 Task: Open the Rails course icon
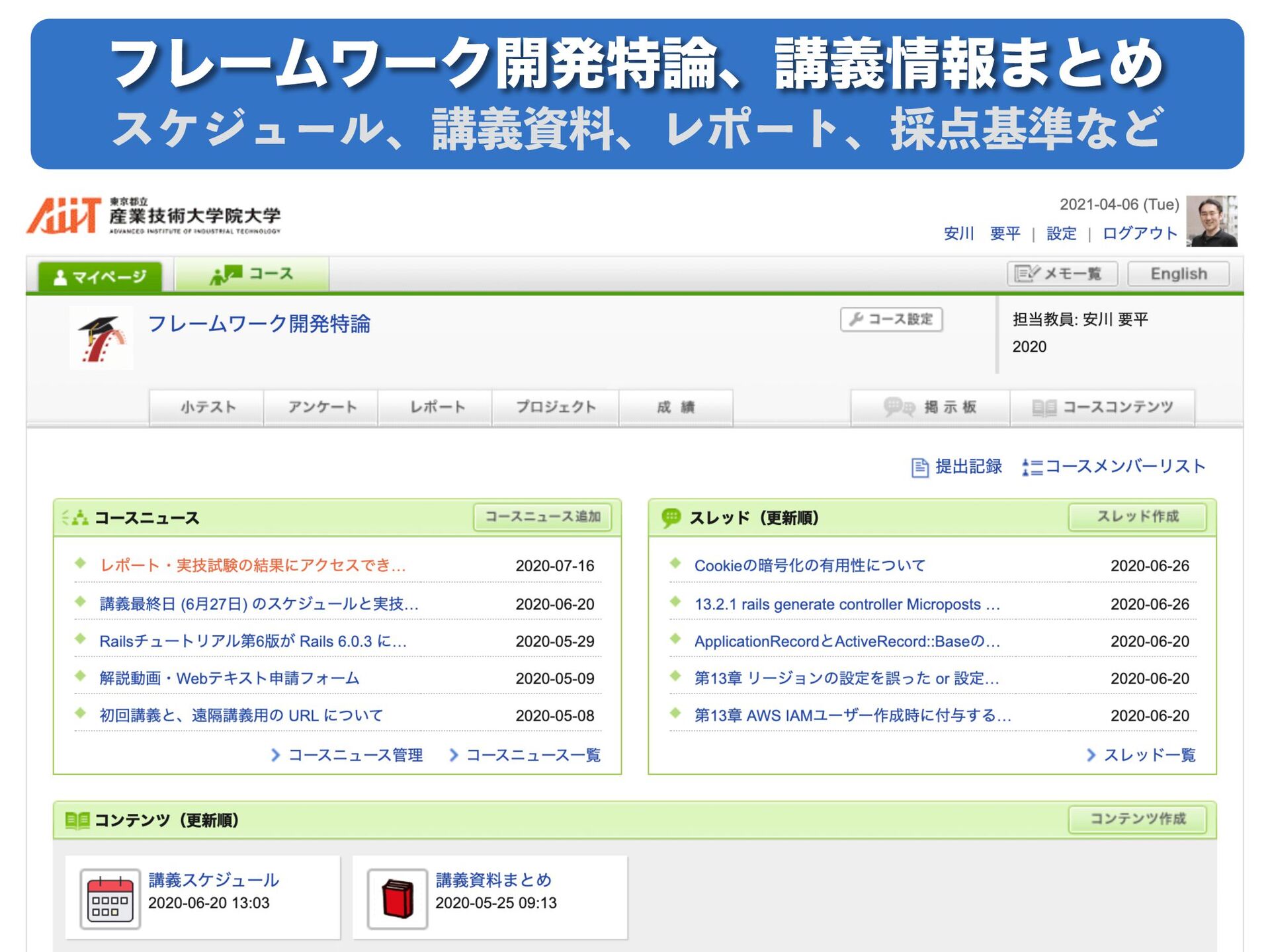pos(101,338)
